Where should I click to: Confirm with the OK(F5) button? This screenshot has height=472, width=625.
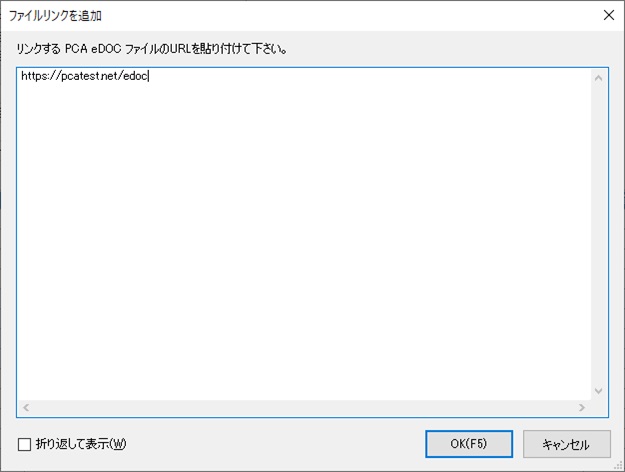pos(469,444)
